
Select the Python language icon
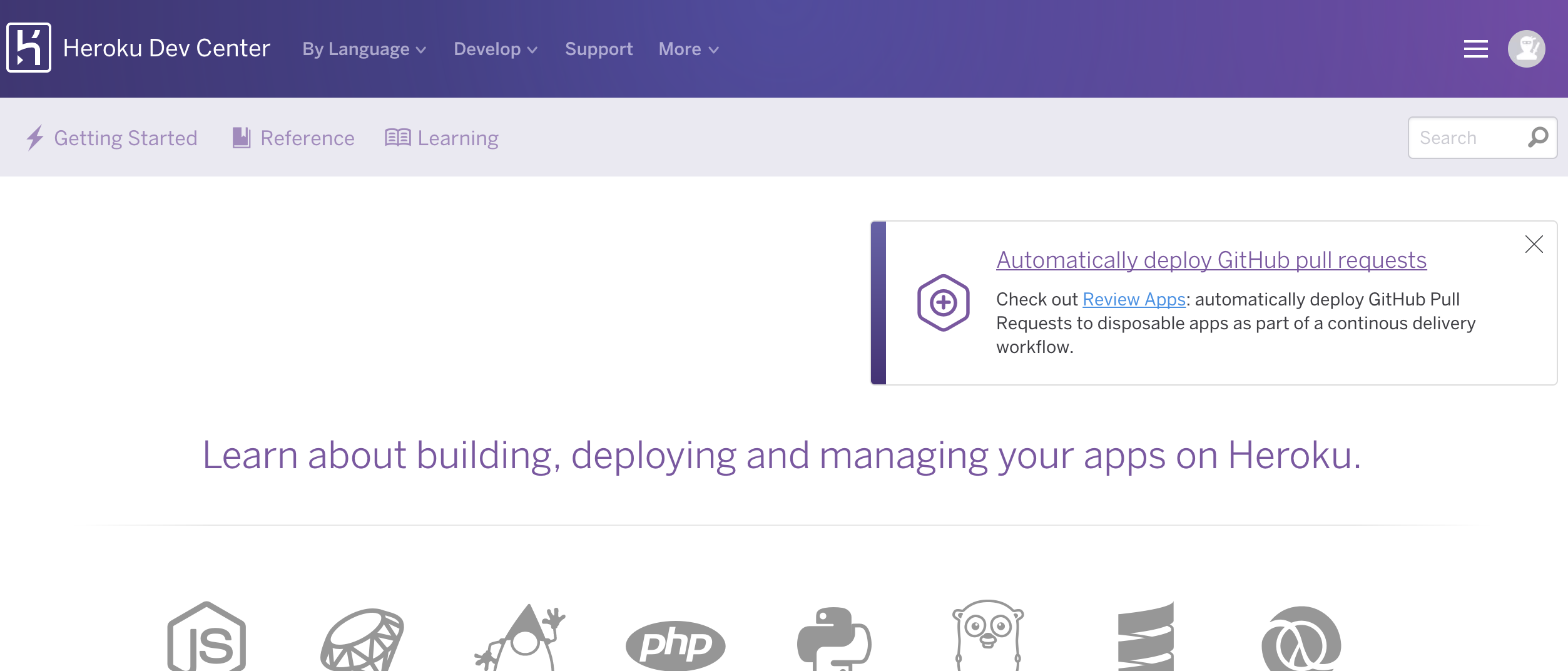[834, 639]
